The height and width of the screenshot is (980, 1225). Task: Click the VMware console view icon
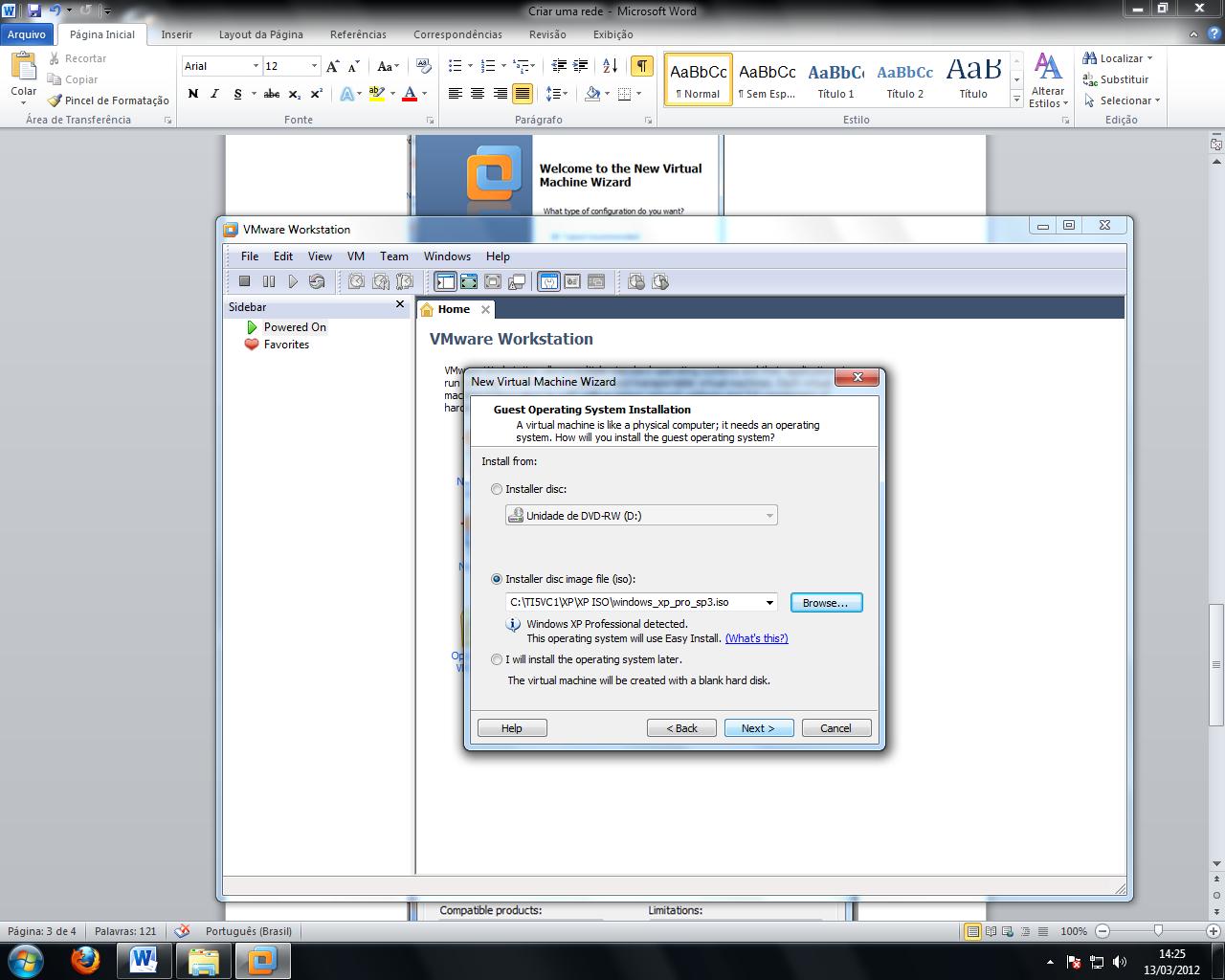click(x=596, y=281)
